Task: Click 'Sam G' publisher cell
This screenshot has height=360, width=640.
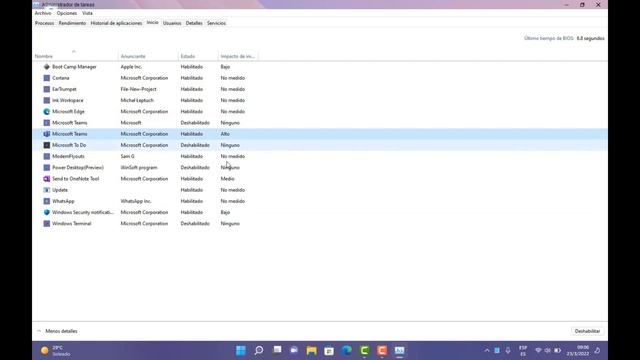Action: coord(127,156)
